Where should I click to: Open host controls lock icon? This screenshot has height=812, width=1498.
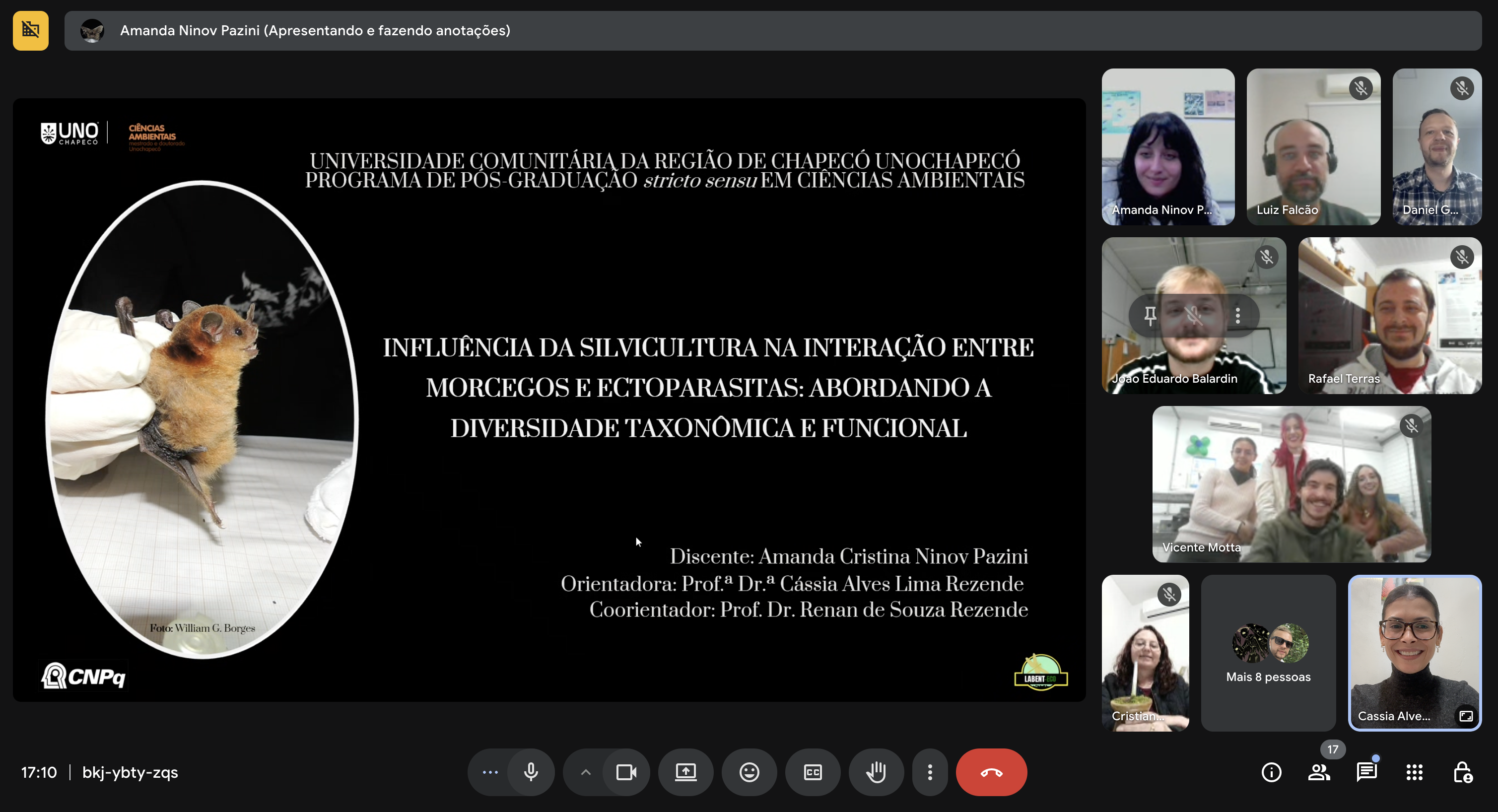click(1462, 772)
